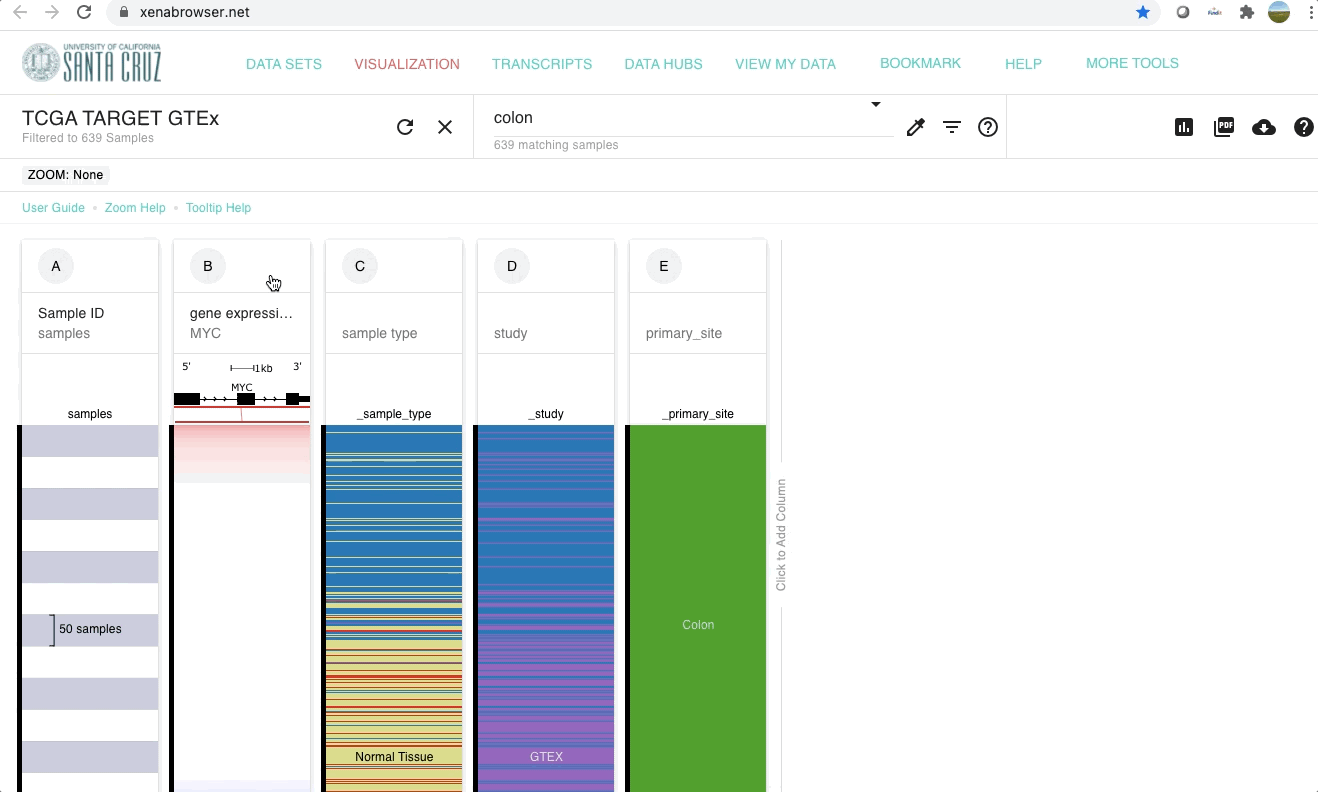Open the TRANSCRIPTS page
Viewport: 1318px width, 792px height.
tap(542, 64)
